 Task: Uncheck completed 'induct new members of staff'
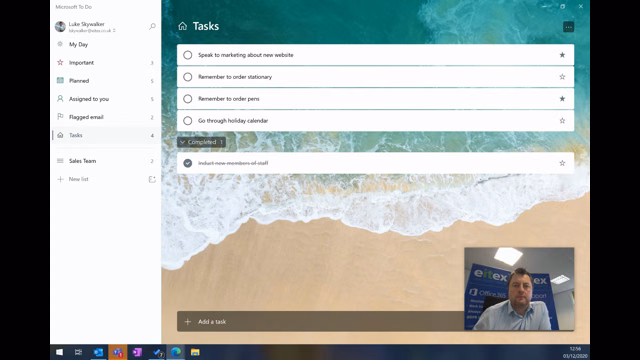click(187, 163)
